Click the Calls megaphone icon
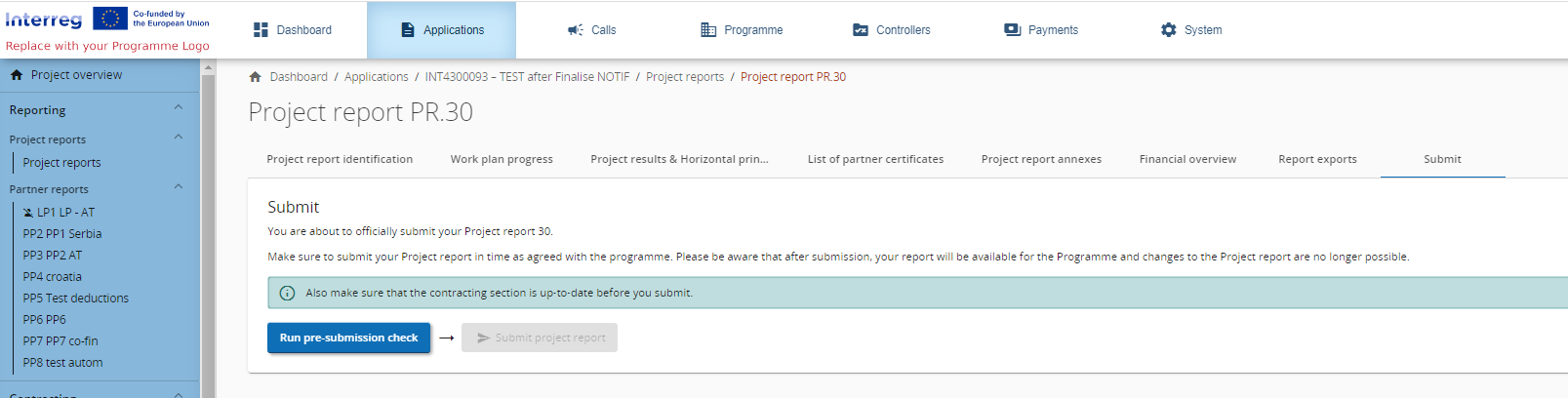 (576, 30)
